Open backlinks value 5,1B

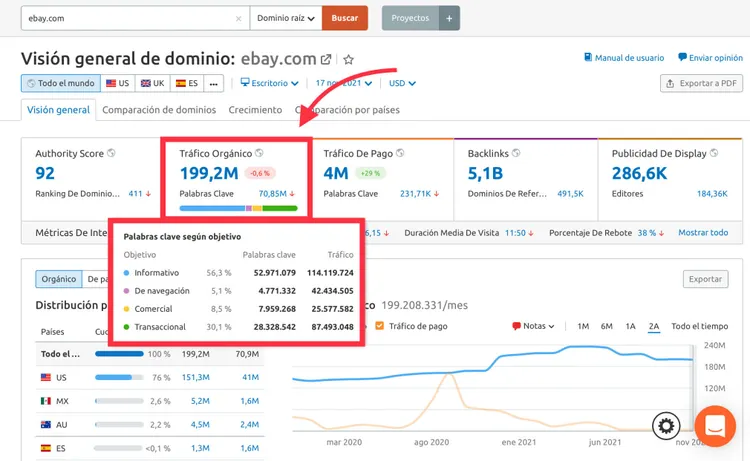(x=485, y=173)
